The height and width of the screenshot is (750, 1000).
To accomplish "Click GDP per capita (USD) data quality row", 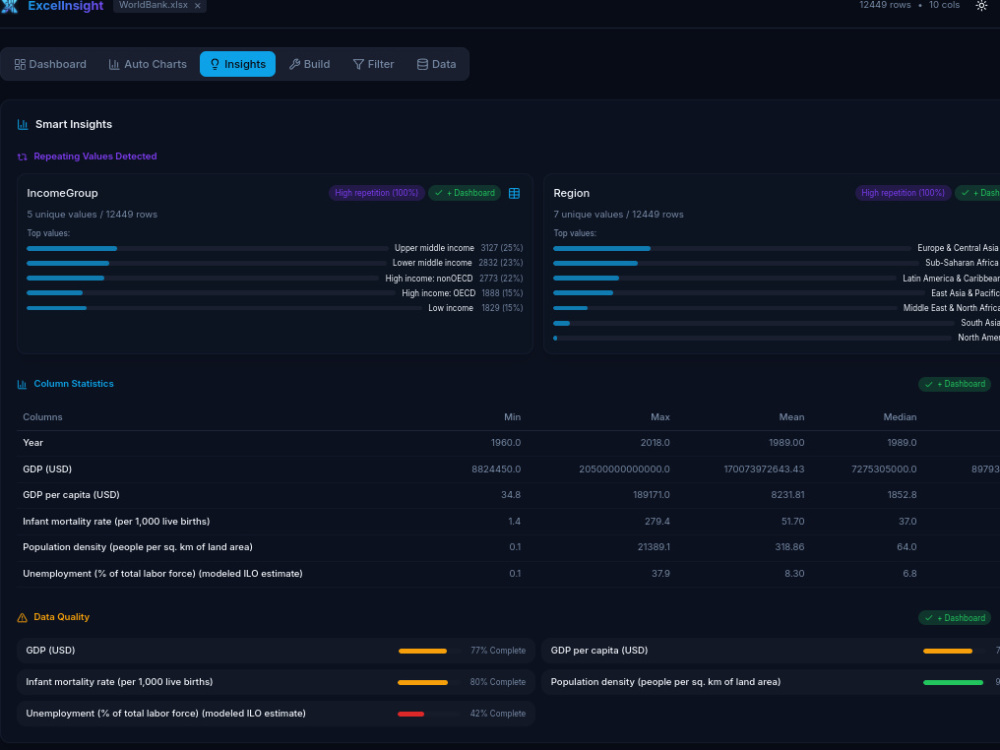I will pyautogui.click(x=770, y=651).
